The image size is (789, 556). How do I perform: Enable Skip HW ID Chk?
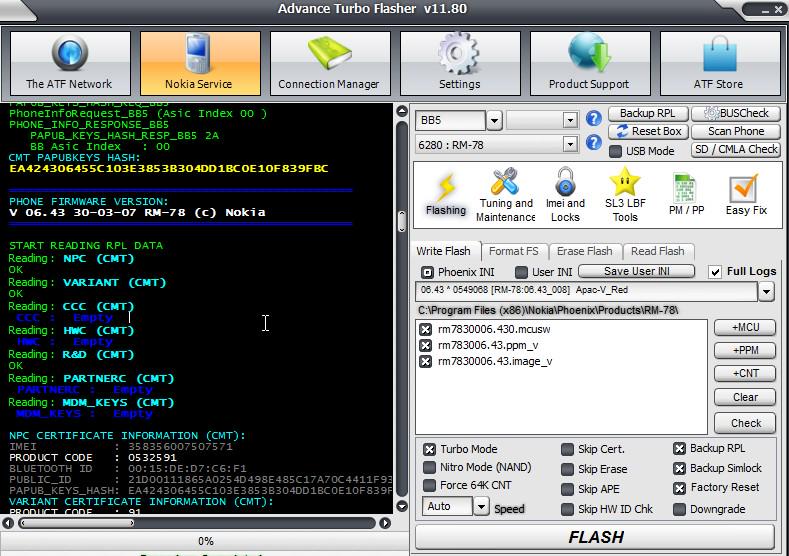567,509
